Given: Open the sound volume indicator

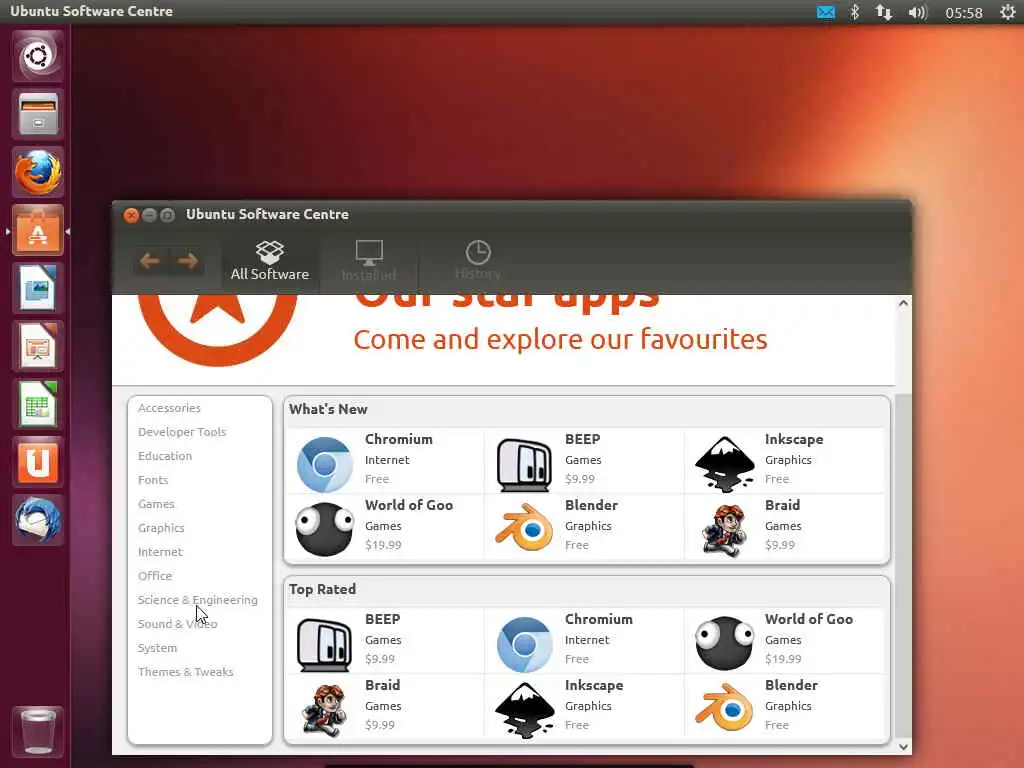Looking at the screenshot, I should point(917,12).
